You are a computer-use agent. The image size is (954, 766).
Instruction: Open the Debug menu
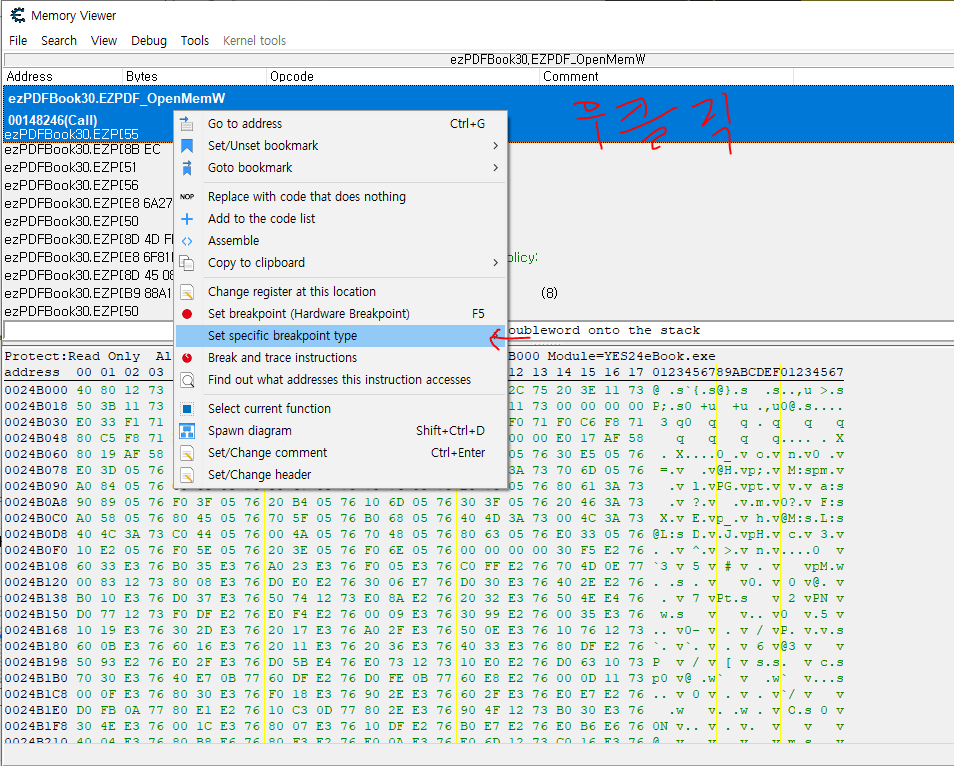coord(149,41)
